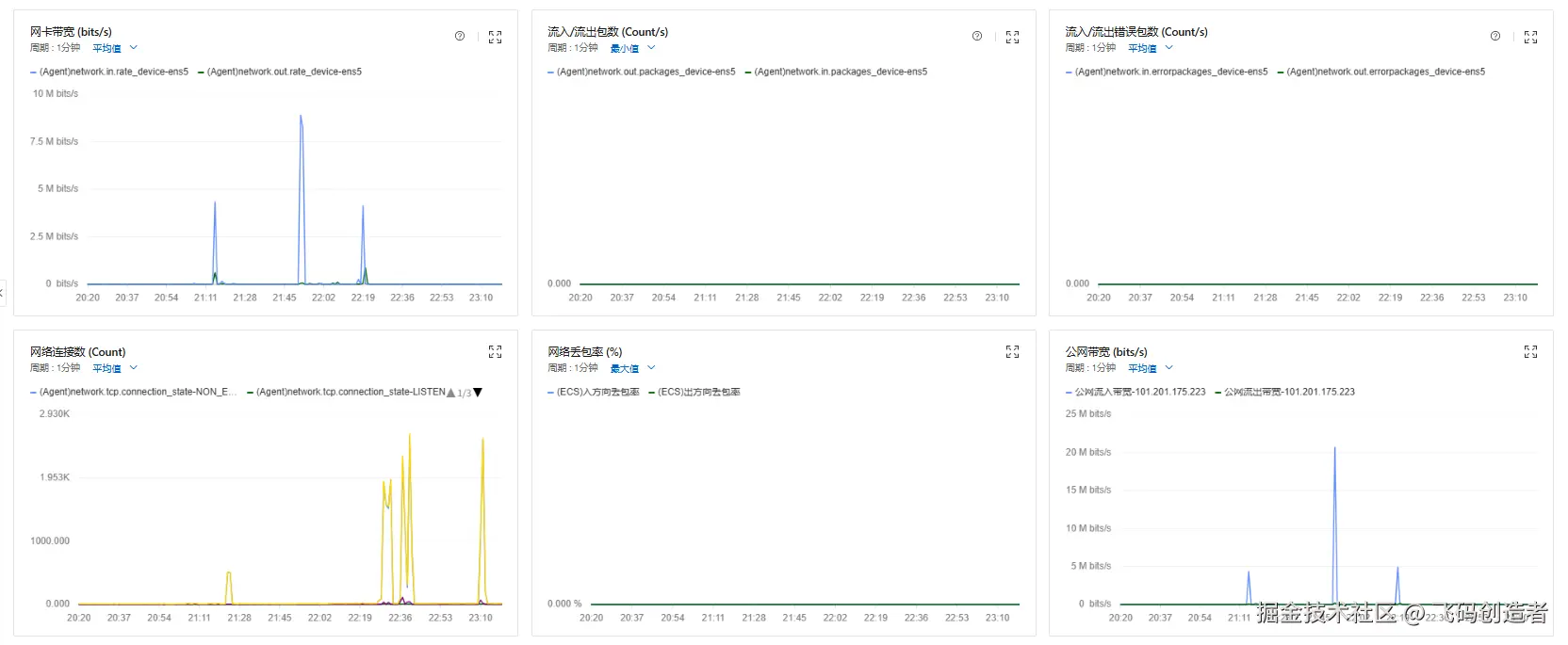Click the 21:45 time label in 流入/流出包数 chart
The width and height of the screenshot is (1568, 645).
789,298
